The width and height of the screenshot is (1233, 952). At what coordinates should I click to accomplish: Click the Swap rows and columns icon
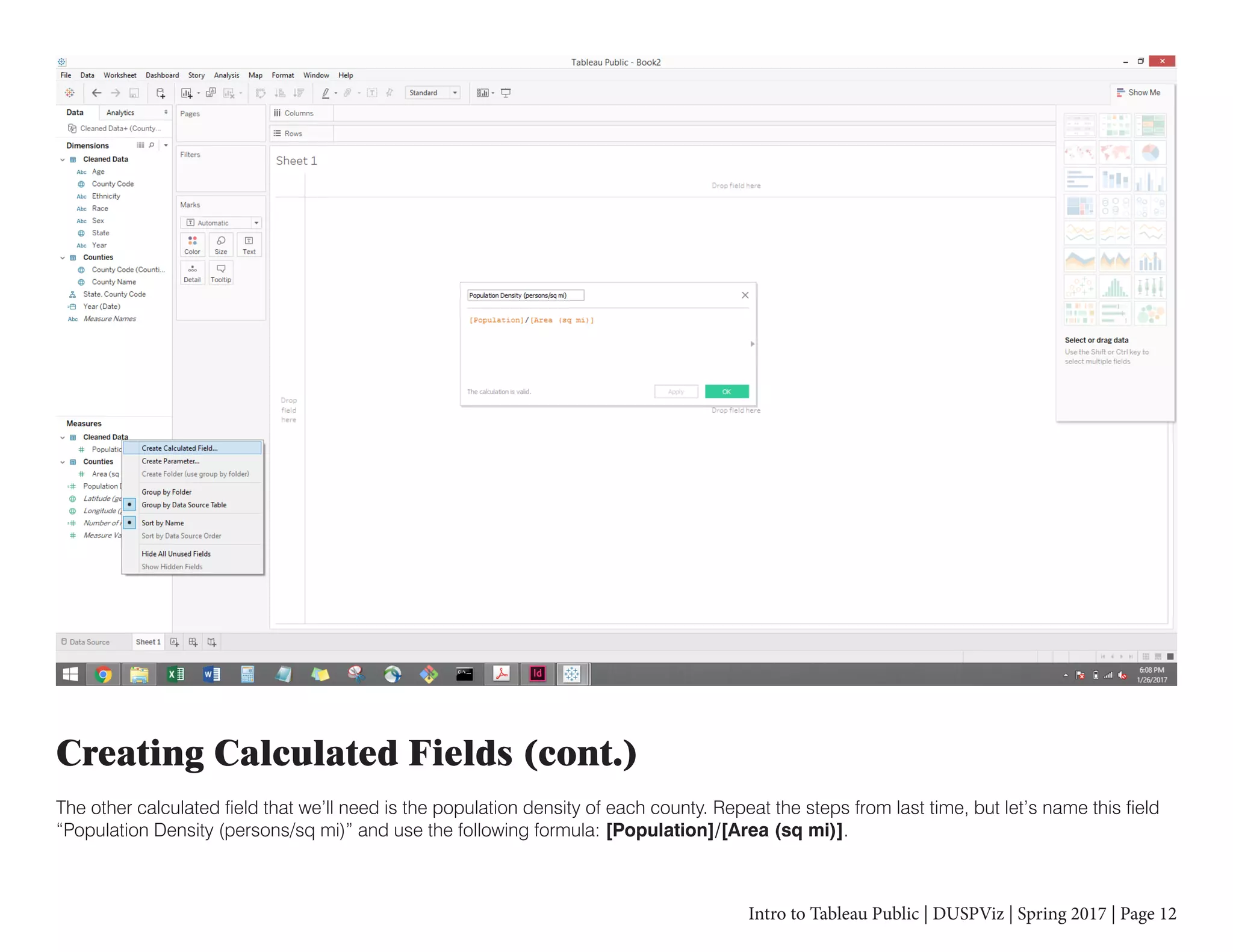click(x=261, y=93)
